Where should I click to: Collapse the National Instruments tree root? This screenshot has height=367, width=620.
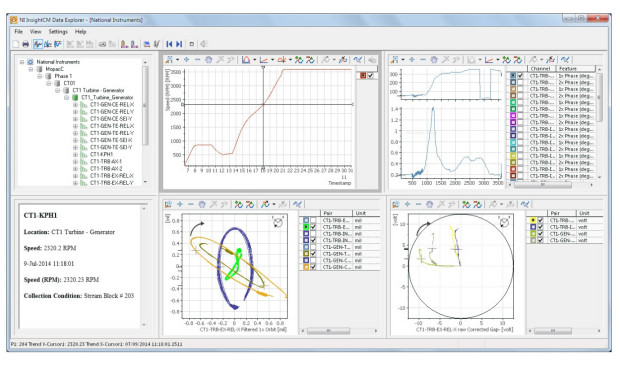tap(22, 62)
